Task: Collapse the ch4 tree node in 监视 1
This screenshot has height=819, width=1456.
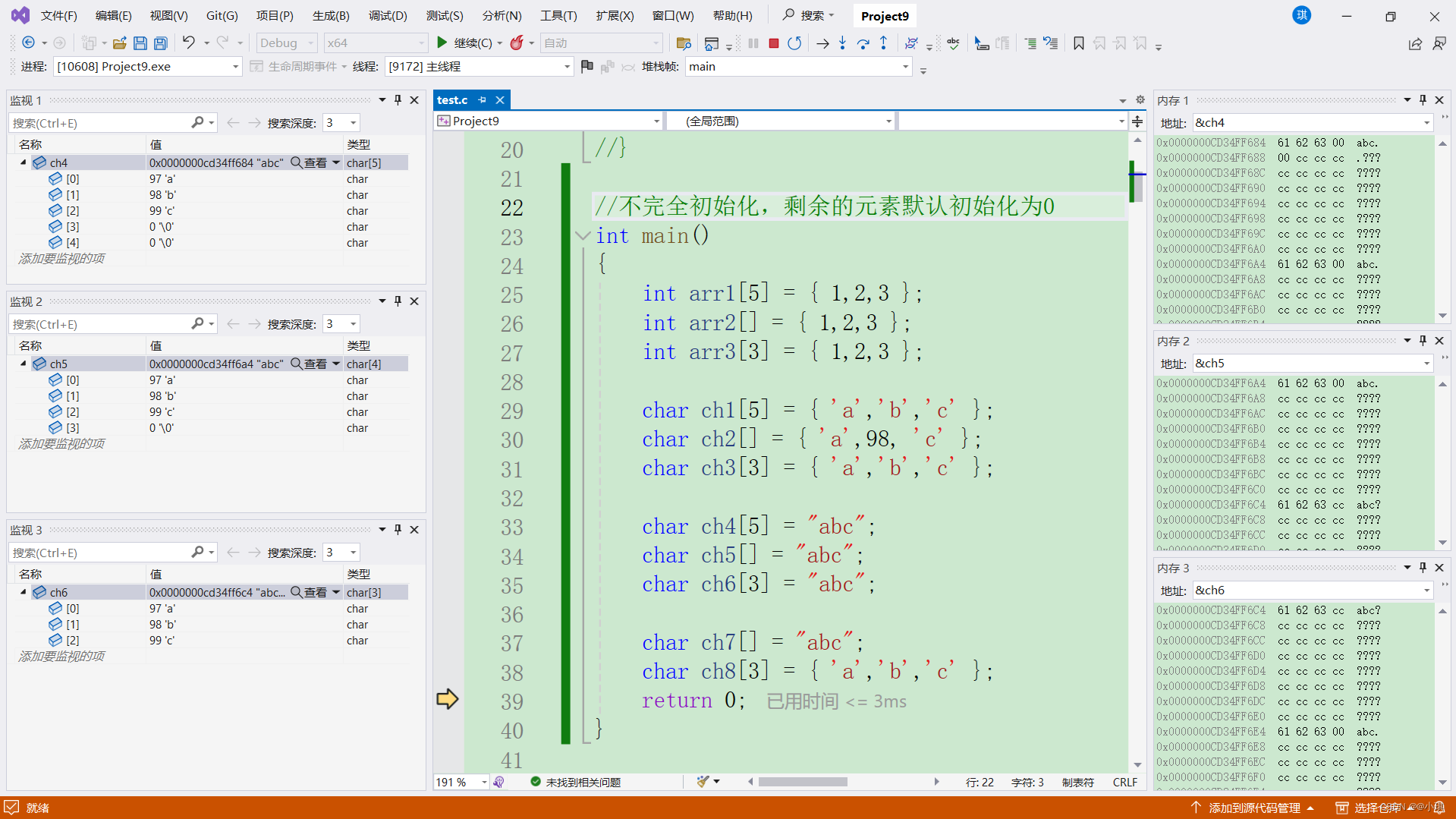Action: pyautogui.click(x=23, y=162)
